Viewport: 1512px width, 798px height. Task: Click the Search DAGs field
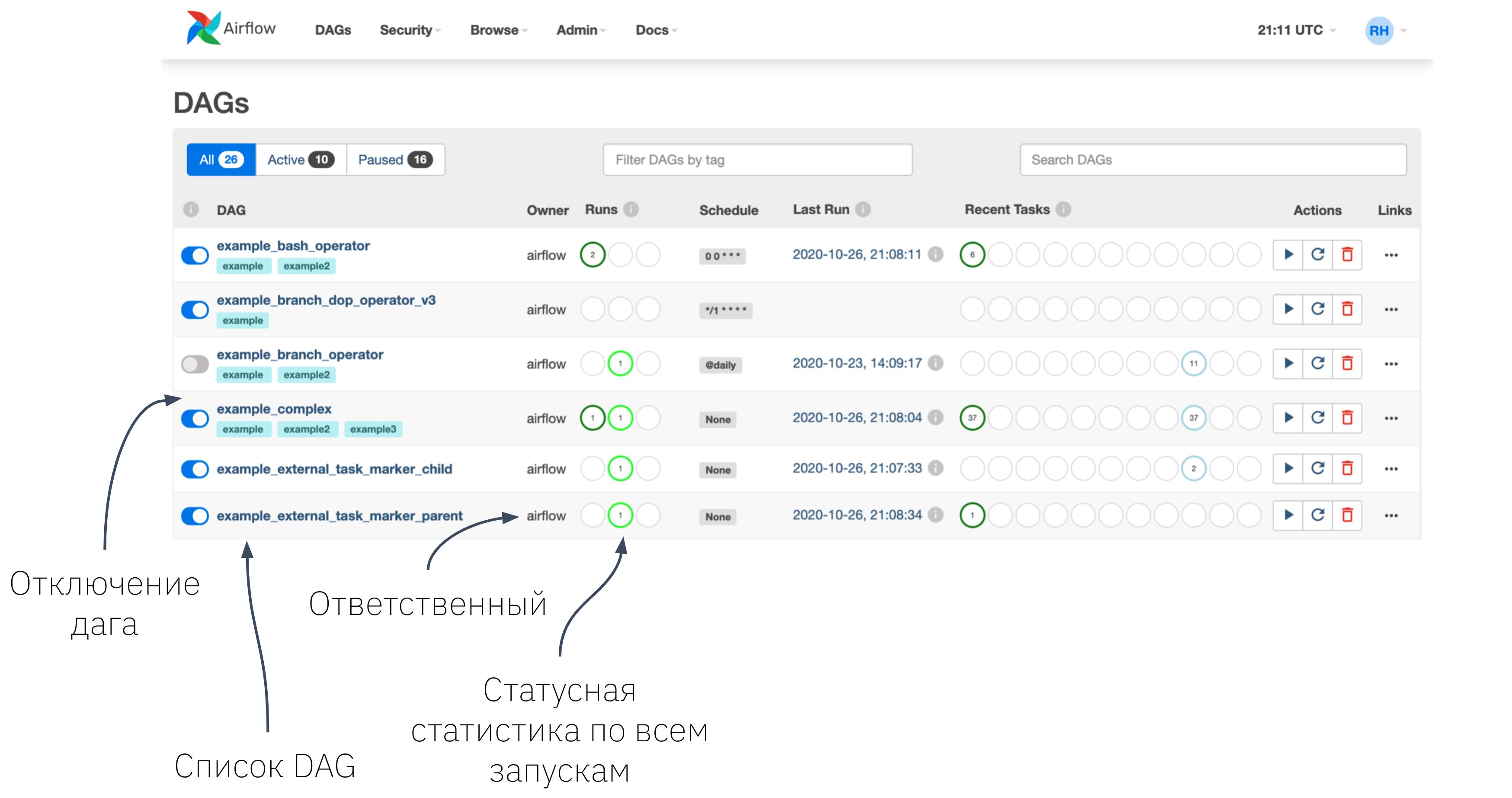pyautogui.click(x=1213, y=160)
